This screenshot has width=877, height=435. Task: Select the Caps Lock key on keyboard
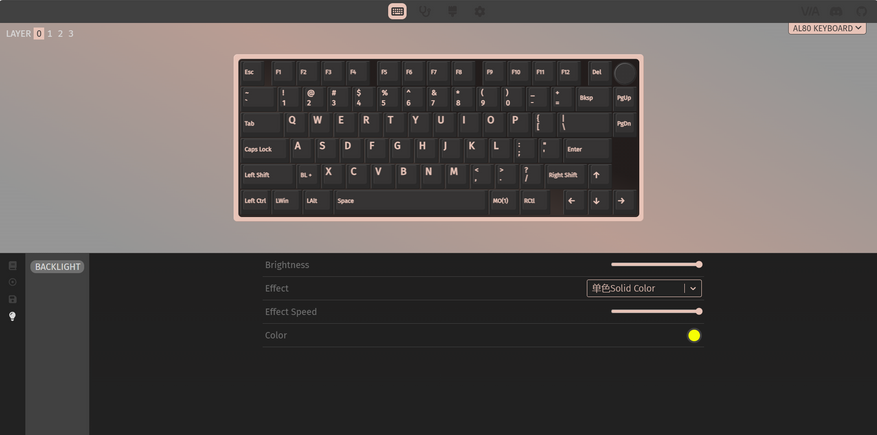pos(264,149)
